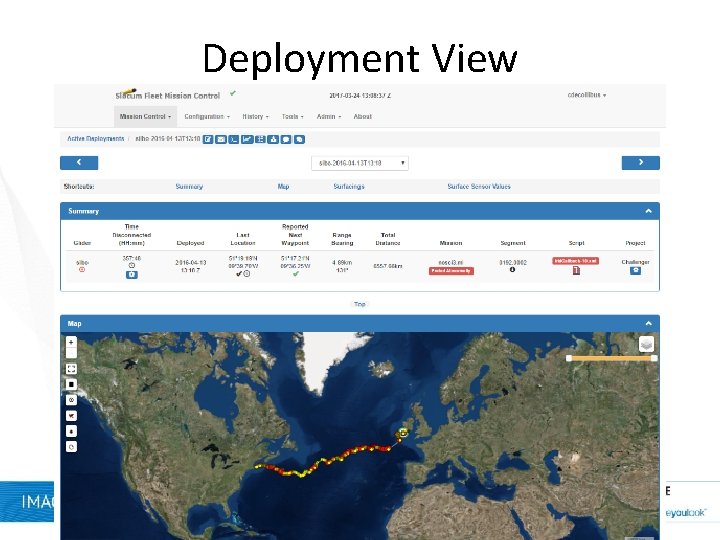Click the Total Distance value in summary row

[388, 266]
